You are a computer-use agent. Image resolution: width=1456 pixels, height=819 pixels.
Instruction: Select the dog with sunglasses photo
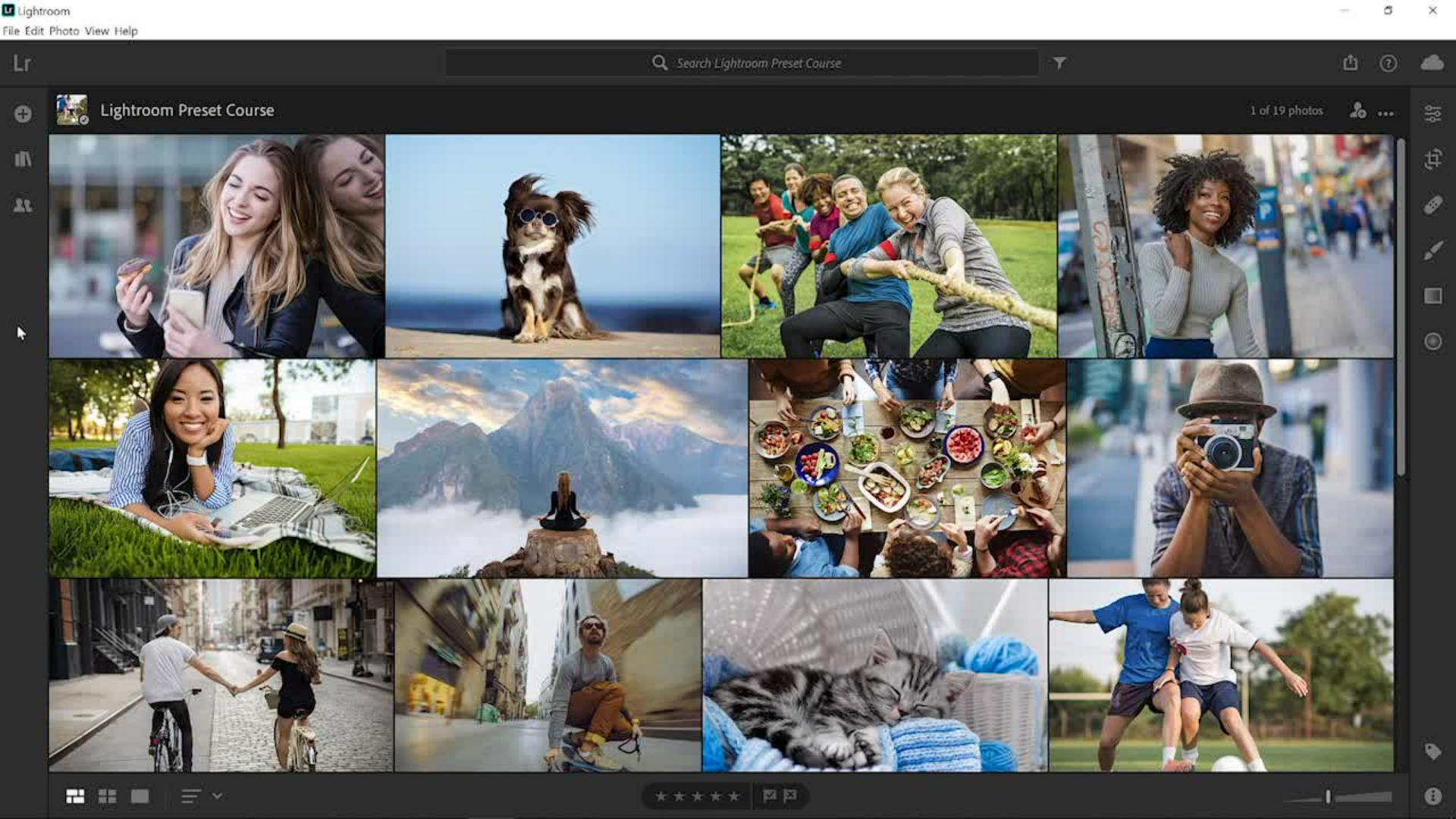(552, 246)
